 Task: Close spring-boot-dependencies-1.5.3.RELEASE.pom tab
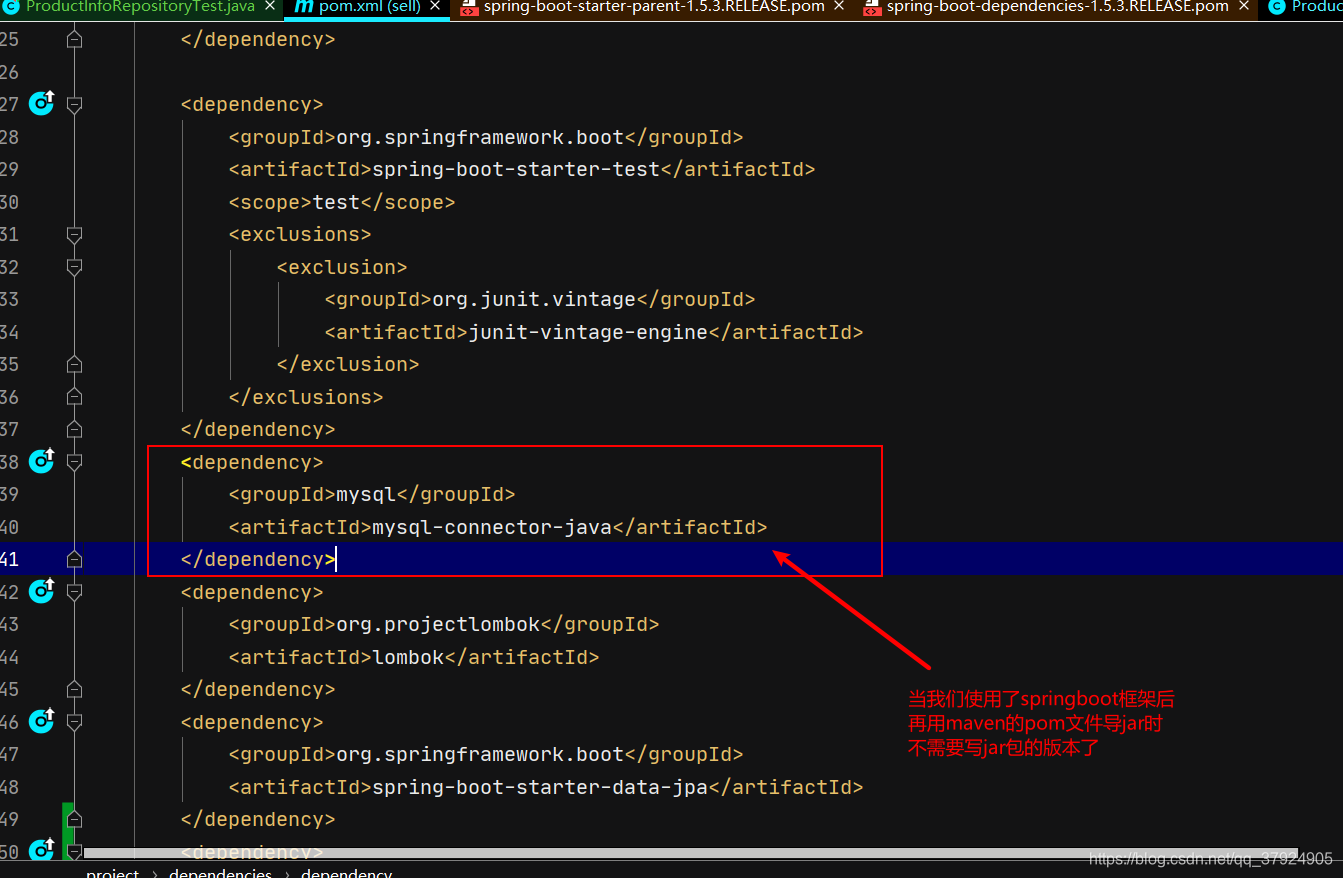[1245, 7]
